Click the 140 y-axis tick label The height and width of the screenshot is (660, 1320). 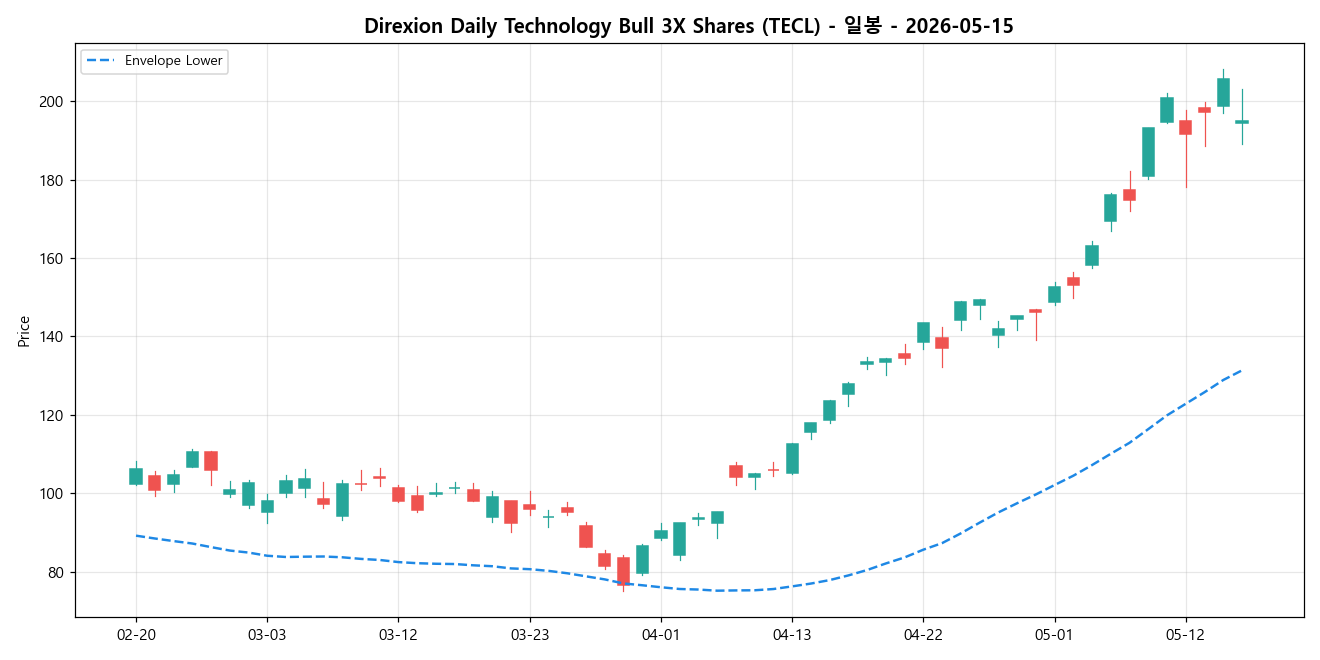pyautogui.click(x=51, y=337)
